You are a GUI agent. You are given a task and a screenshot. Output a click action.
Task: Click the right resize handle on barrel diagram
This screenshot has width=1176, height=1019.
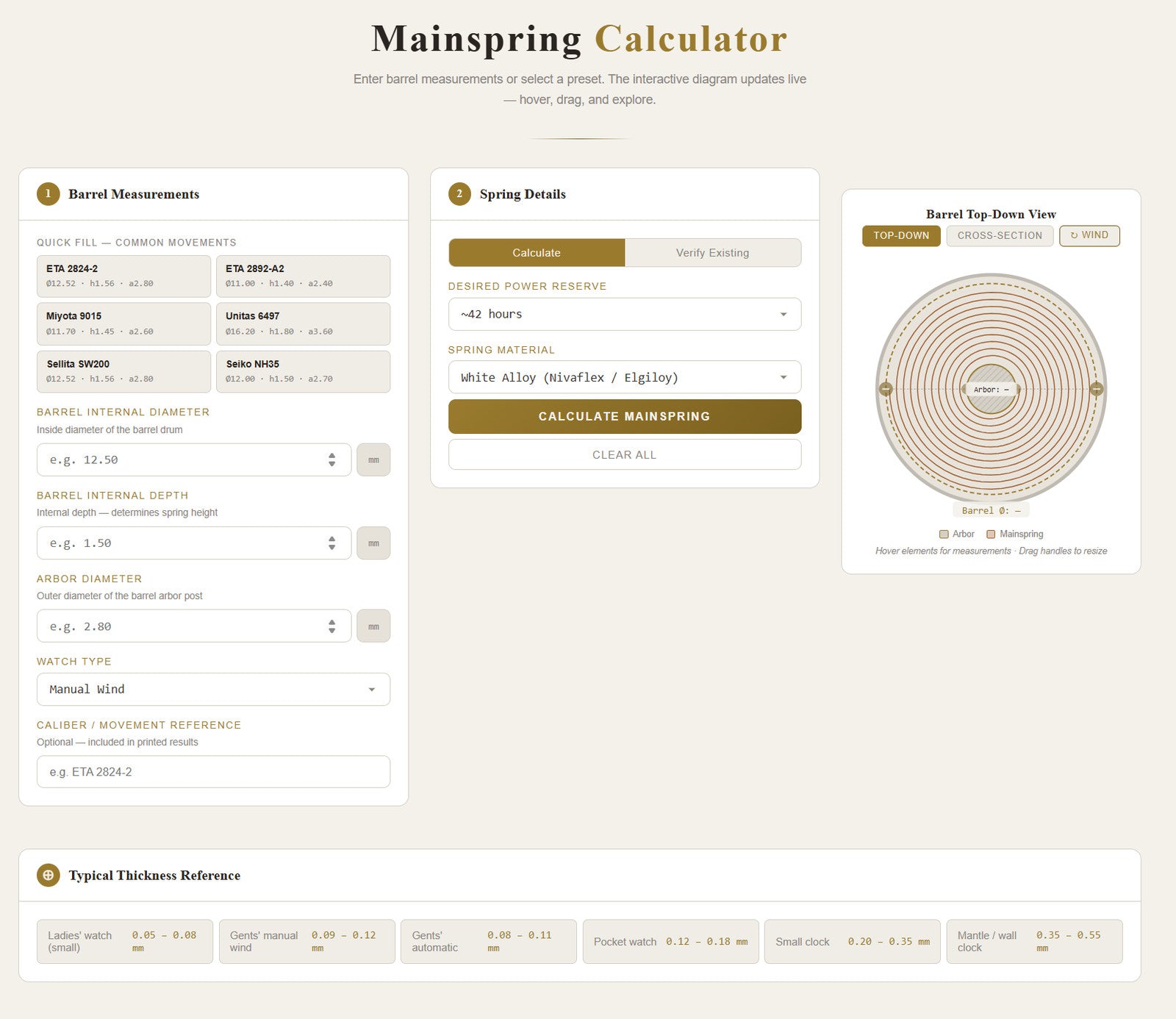[x=1097, y=389]
